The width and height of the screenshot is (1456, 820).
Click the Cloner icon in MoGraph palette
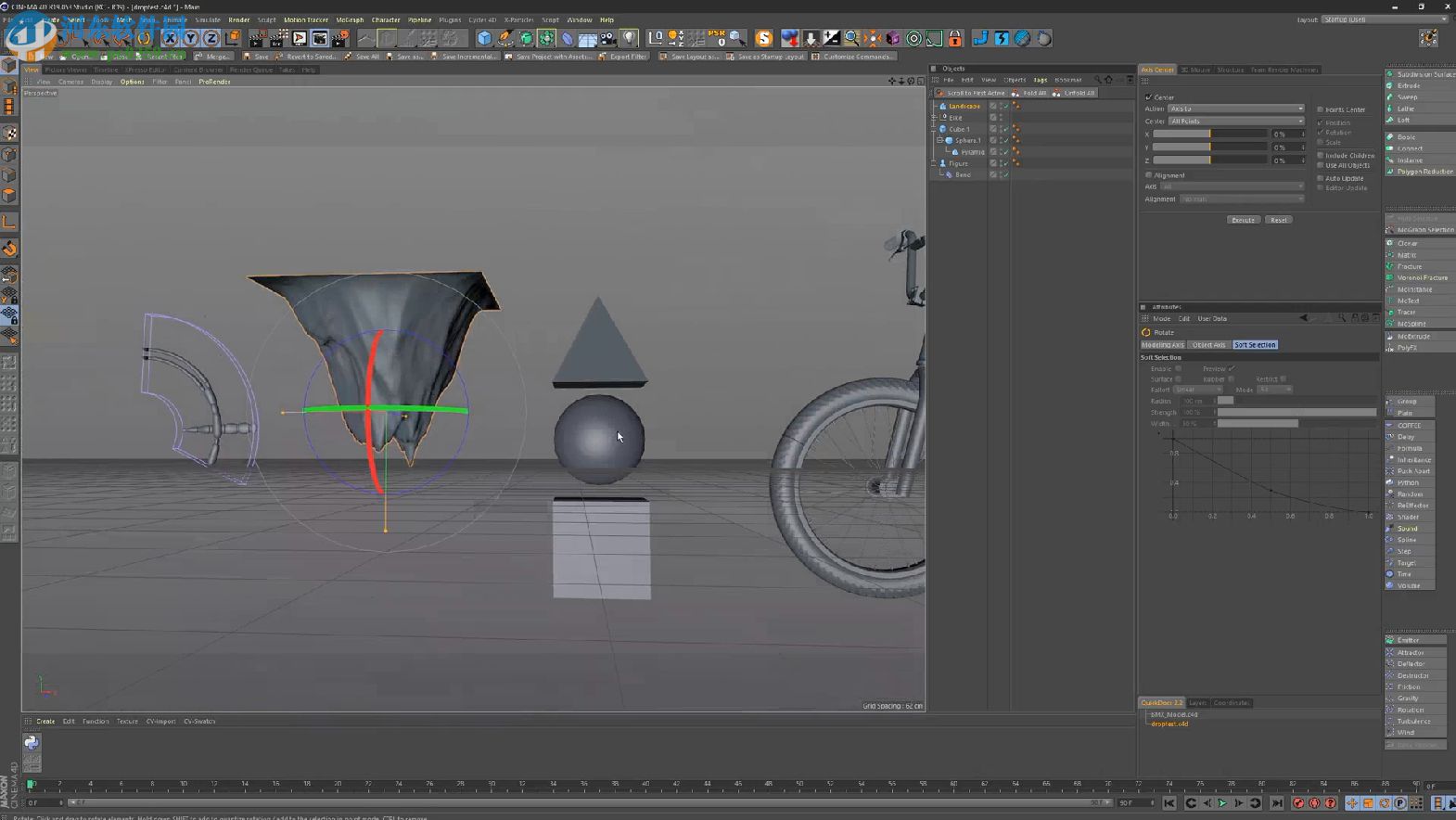point(1390,243)
